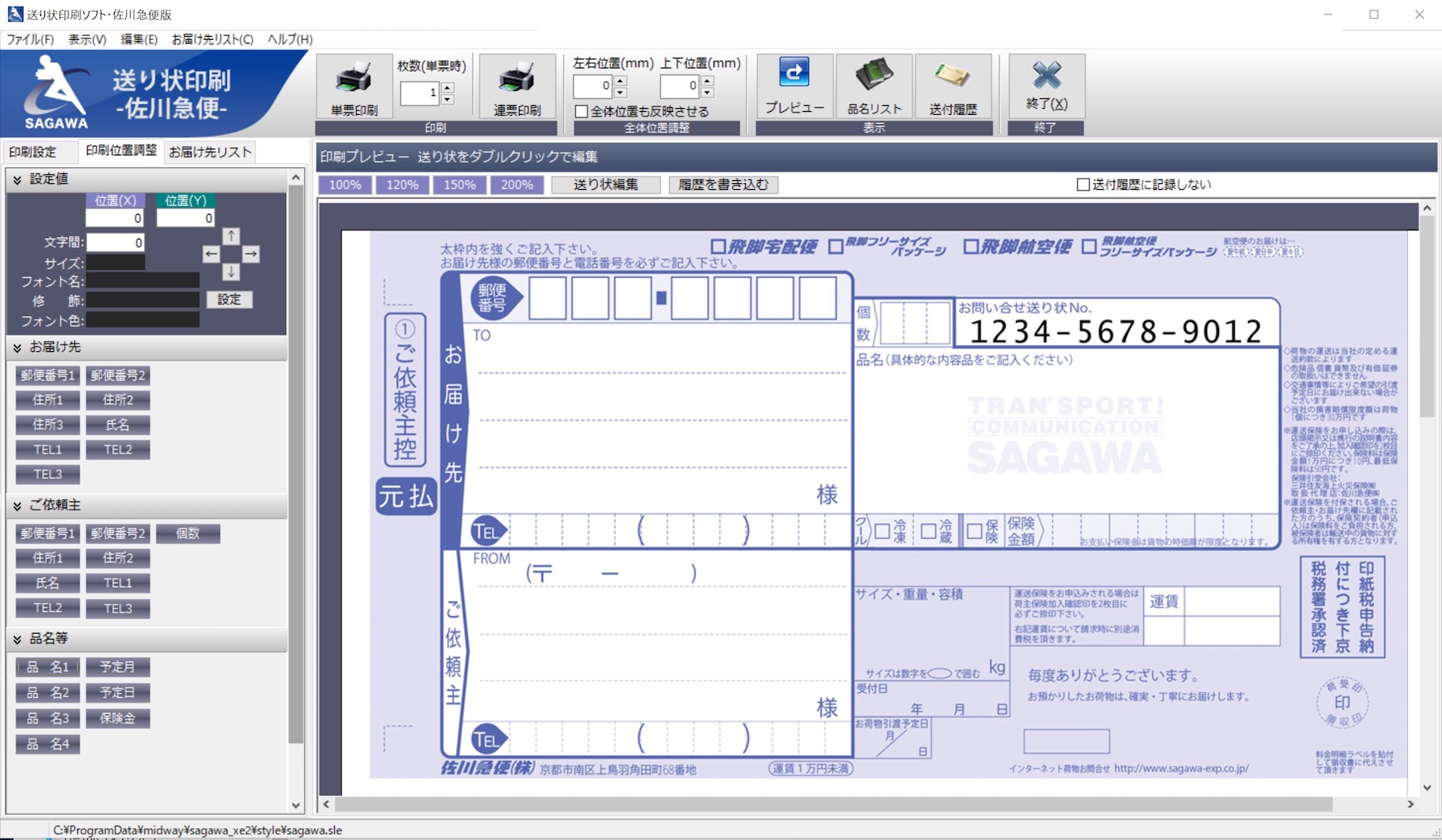This screenshot has width=1442, height=840.
Task: Open the プレビュー preview icon
Action: (x=794, y=87)
